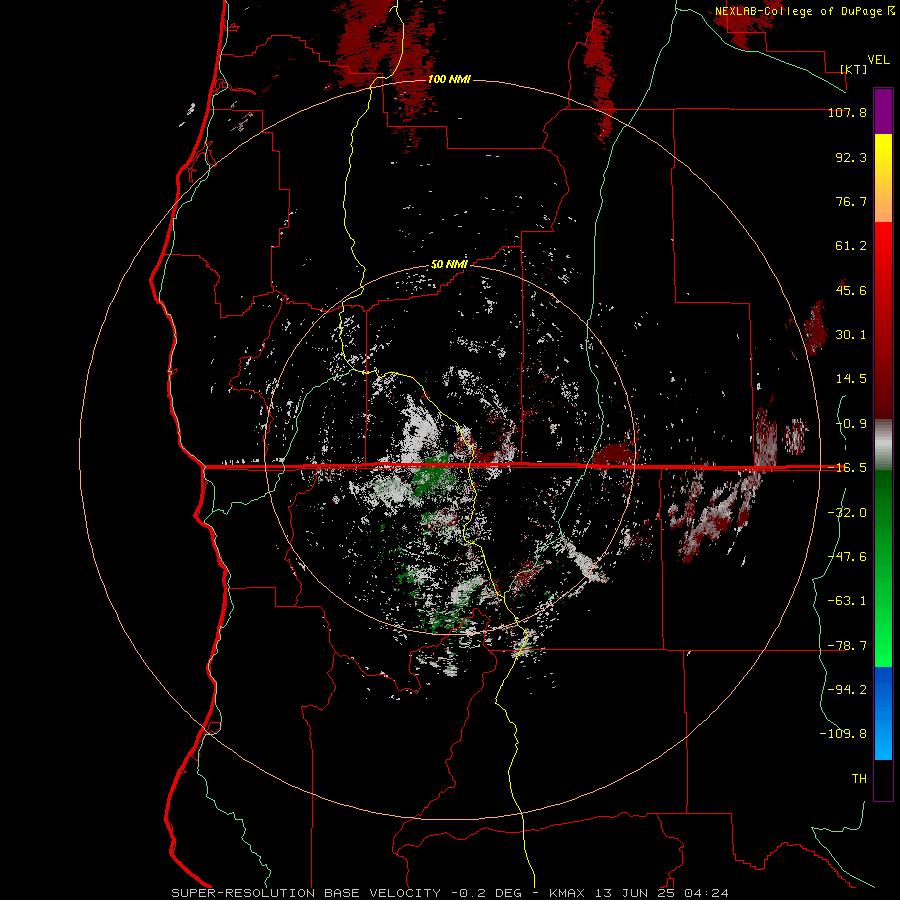Click the 76.7 velocity scale value

pyautogui.click(x=851, y=201)
